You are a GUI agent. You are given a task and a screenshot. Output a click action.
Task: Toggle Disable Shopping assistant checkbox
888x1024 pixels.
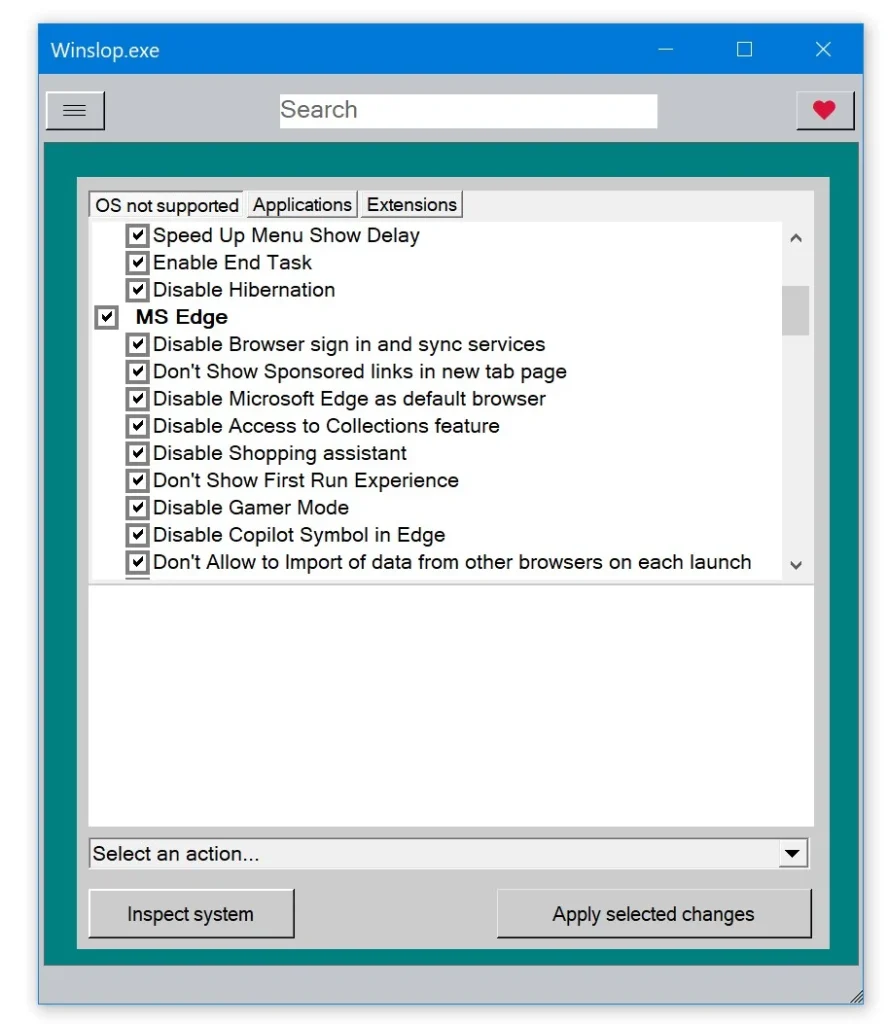138,453
